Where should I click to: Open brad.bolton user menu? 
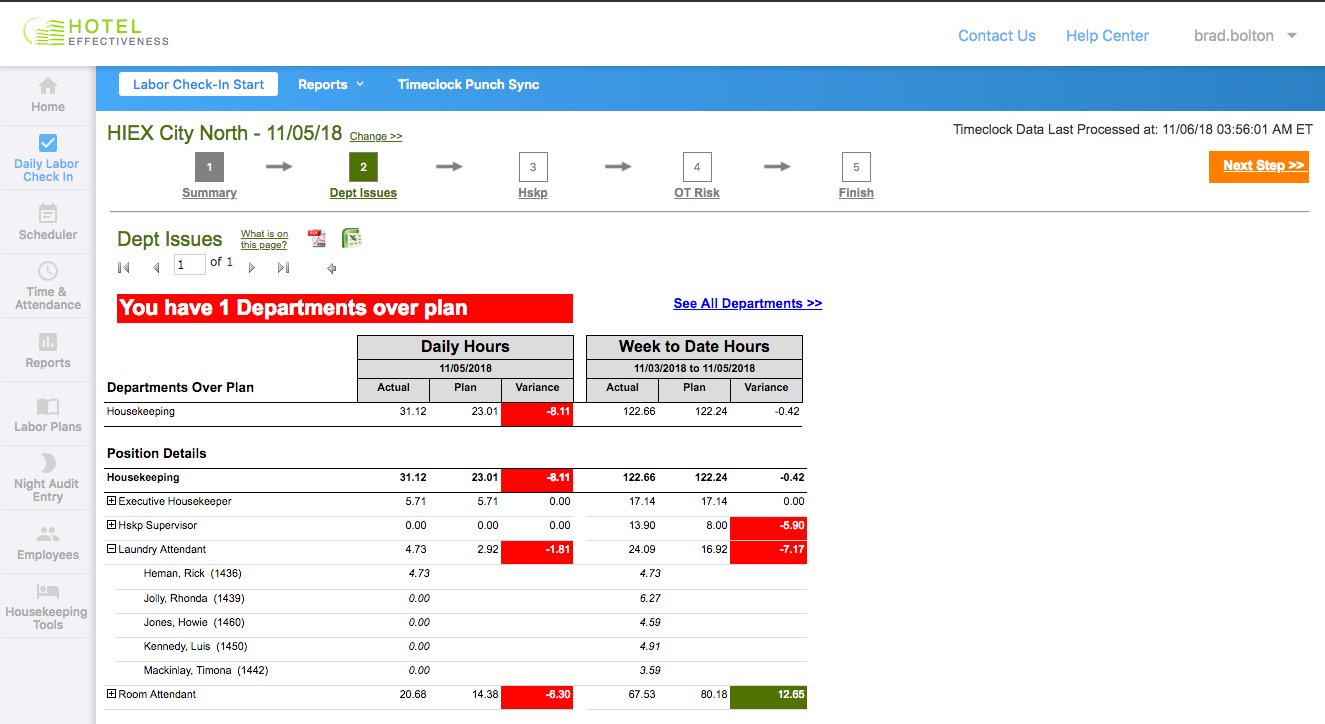click(x=1245, y=36)
